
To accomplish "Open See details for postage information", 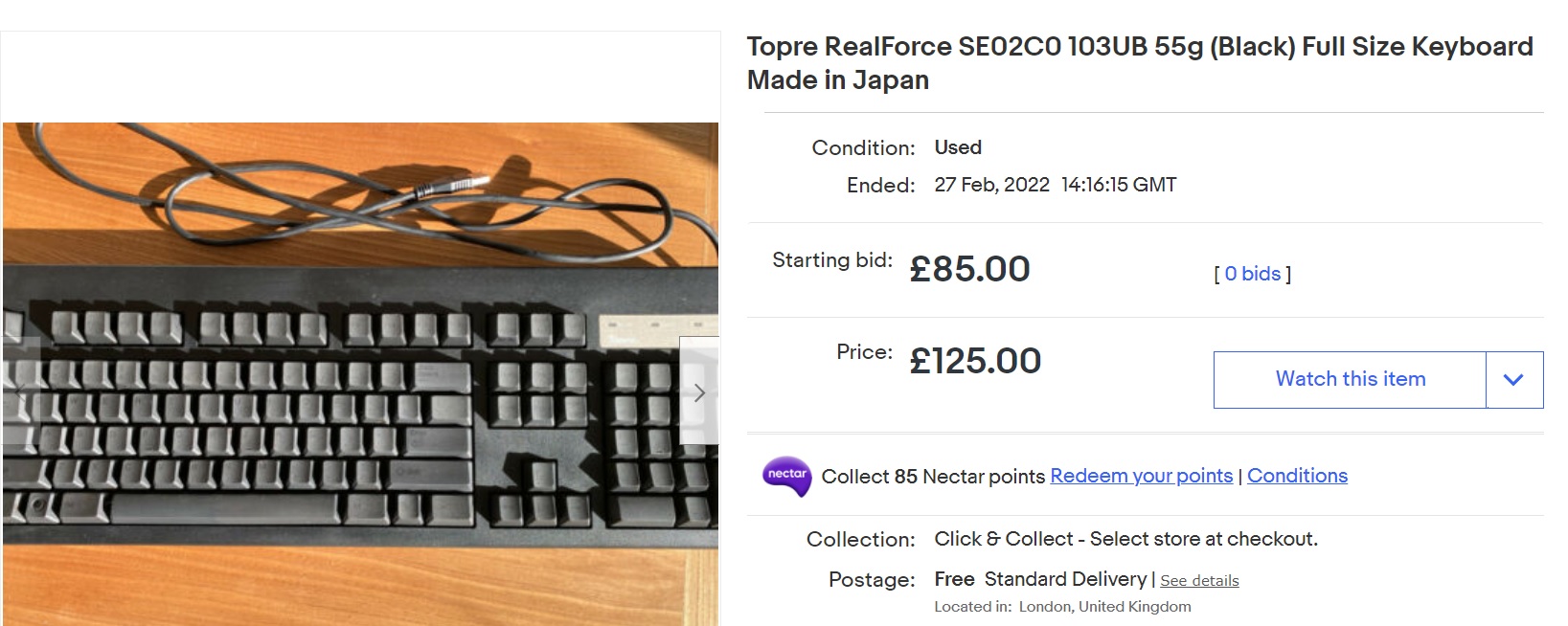I will point(1197,581).
